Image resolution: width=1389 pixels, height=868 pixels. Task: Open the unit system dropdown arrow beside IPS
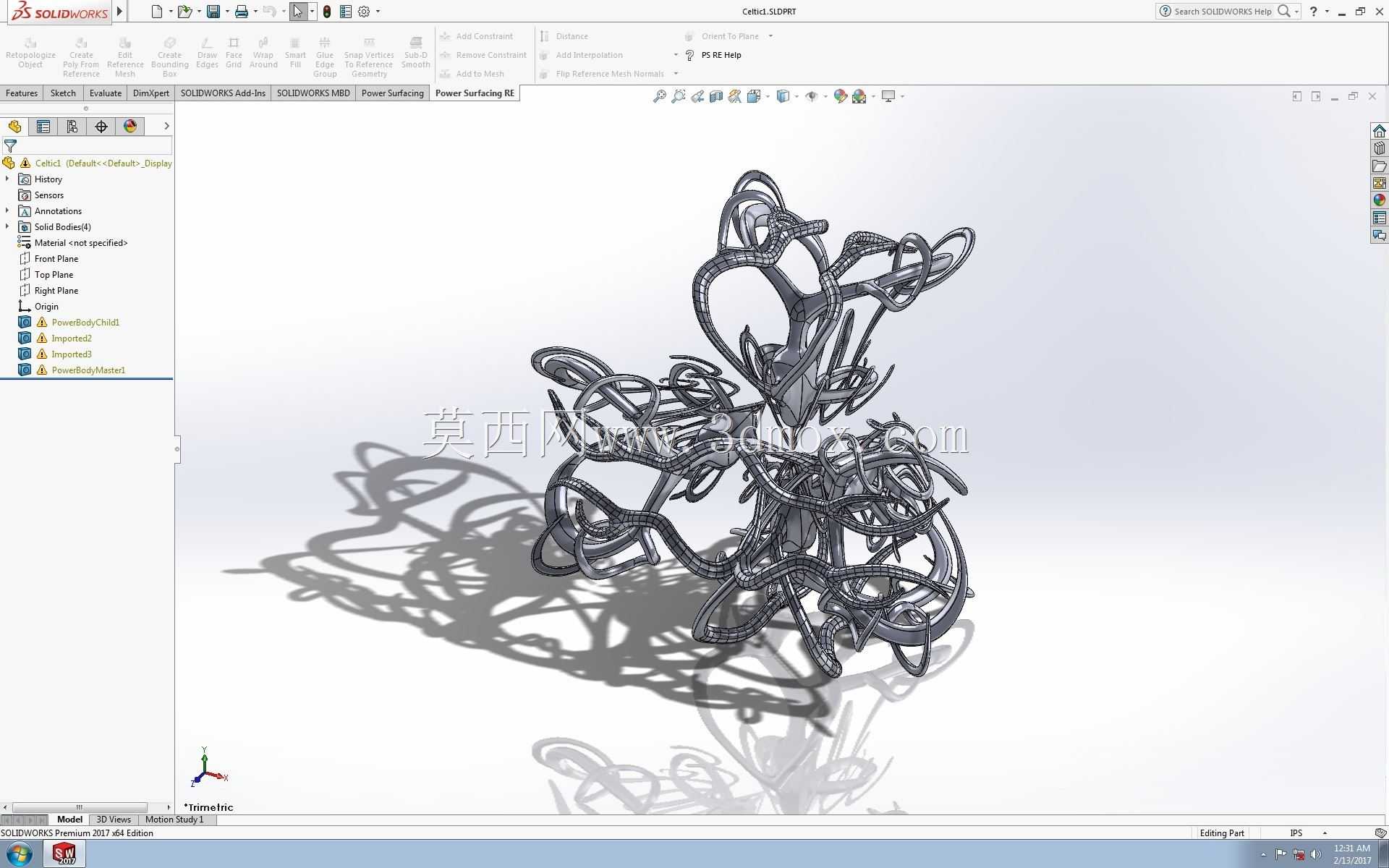tap(1325, 833)
